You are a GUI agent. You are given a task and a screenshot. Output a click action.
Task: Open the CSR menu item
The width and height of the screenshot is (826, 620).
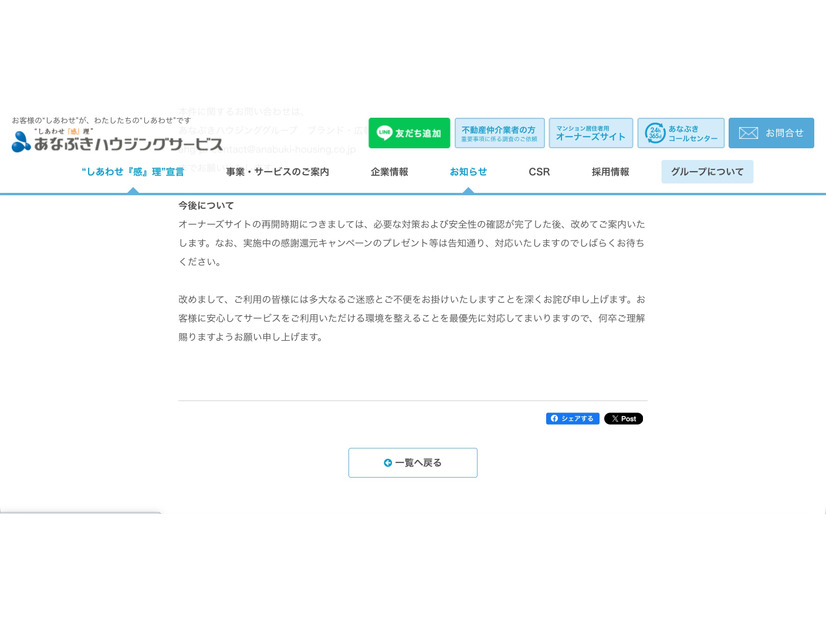(x=539, y=172)
